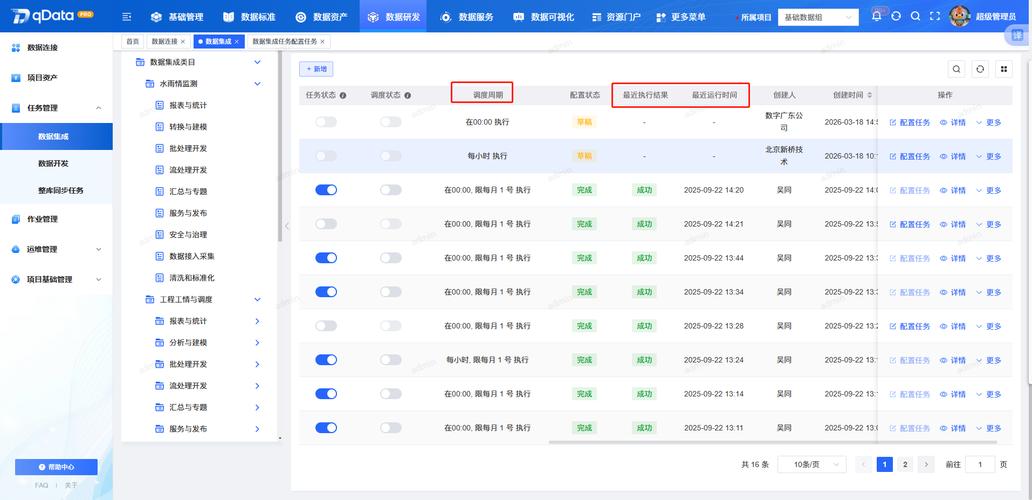Open the 基础管理 top menu
1032x500 pixels.
tap(177, 17)
